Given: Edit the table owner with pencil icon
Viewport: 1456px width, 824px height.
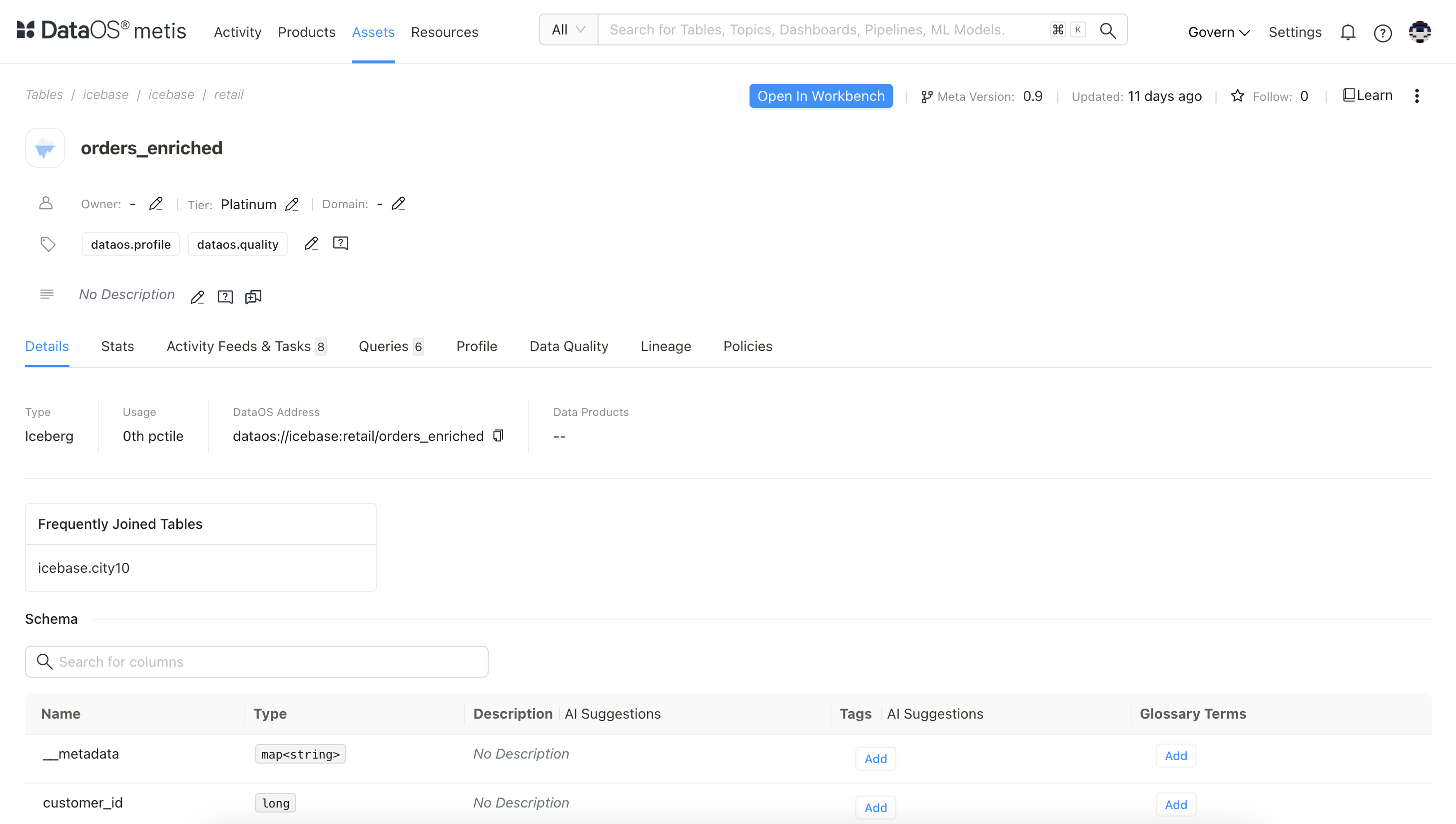Looking at the screenshot, I should 156,204.
